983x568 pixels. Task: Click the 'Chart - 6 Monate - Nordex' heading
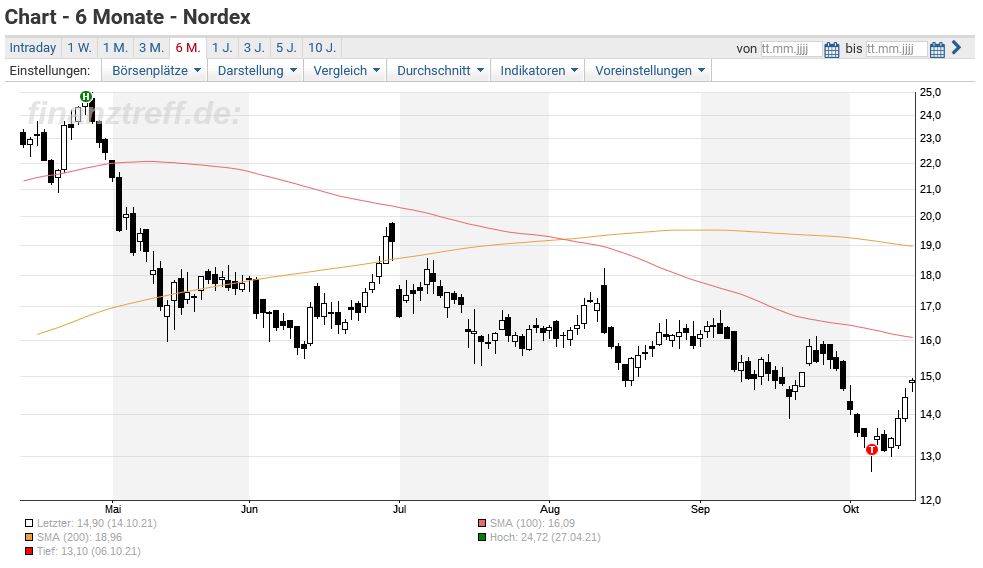click(128, 17)
